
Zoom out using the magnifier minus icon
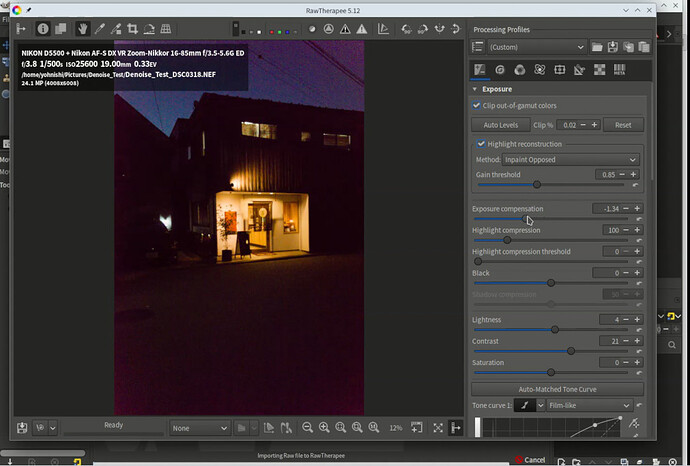pyautogui.click(x=308, y=427)
